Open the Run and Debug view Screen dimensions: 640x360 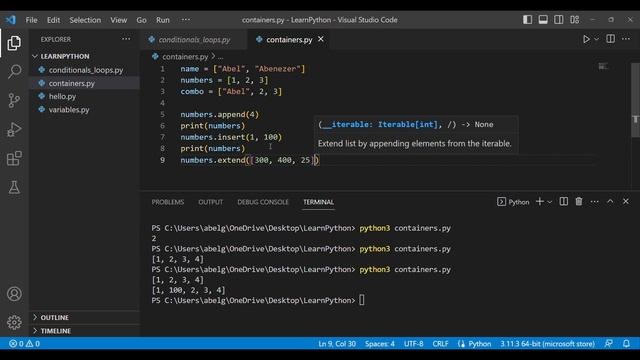(x=14, y=129)
